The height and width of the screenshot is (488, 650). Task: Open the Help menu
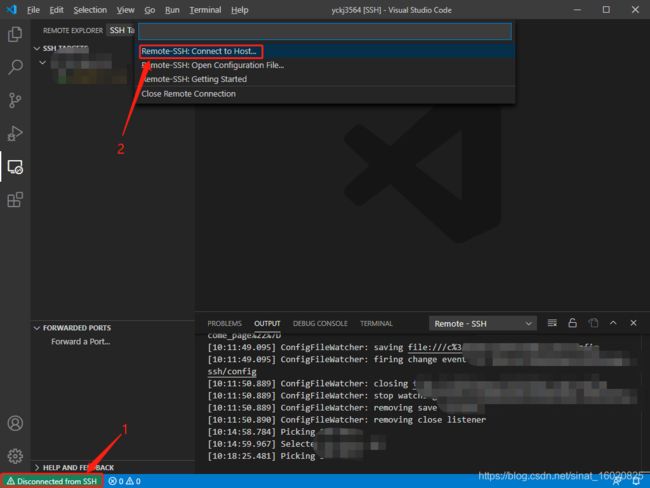pyautogui.click(x=240, y=10)
